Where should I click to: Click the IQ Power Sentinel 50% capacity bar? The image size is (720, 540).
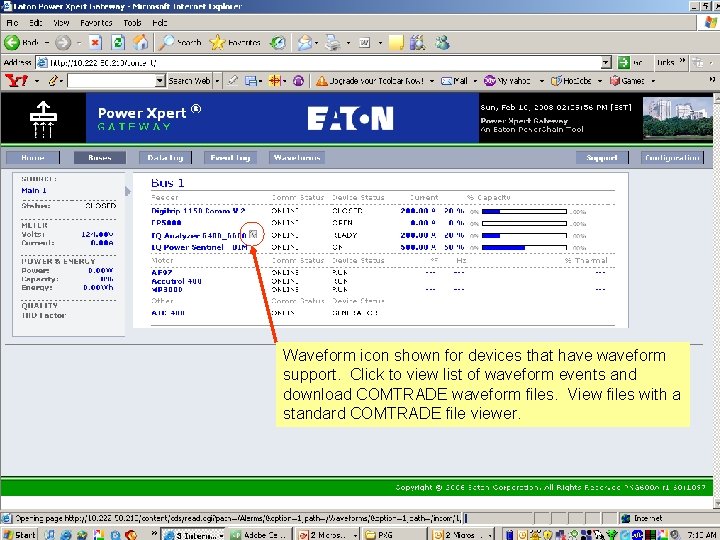(x=524, y=248)
